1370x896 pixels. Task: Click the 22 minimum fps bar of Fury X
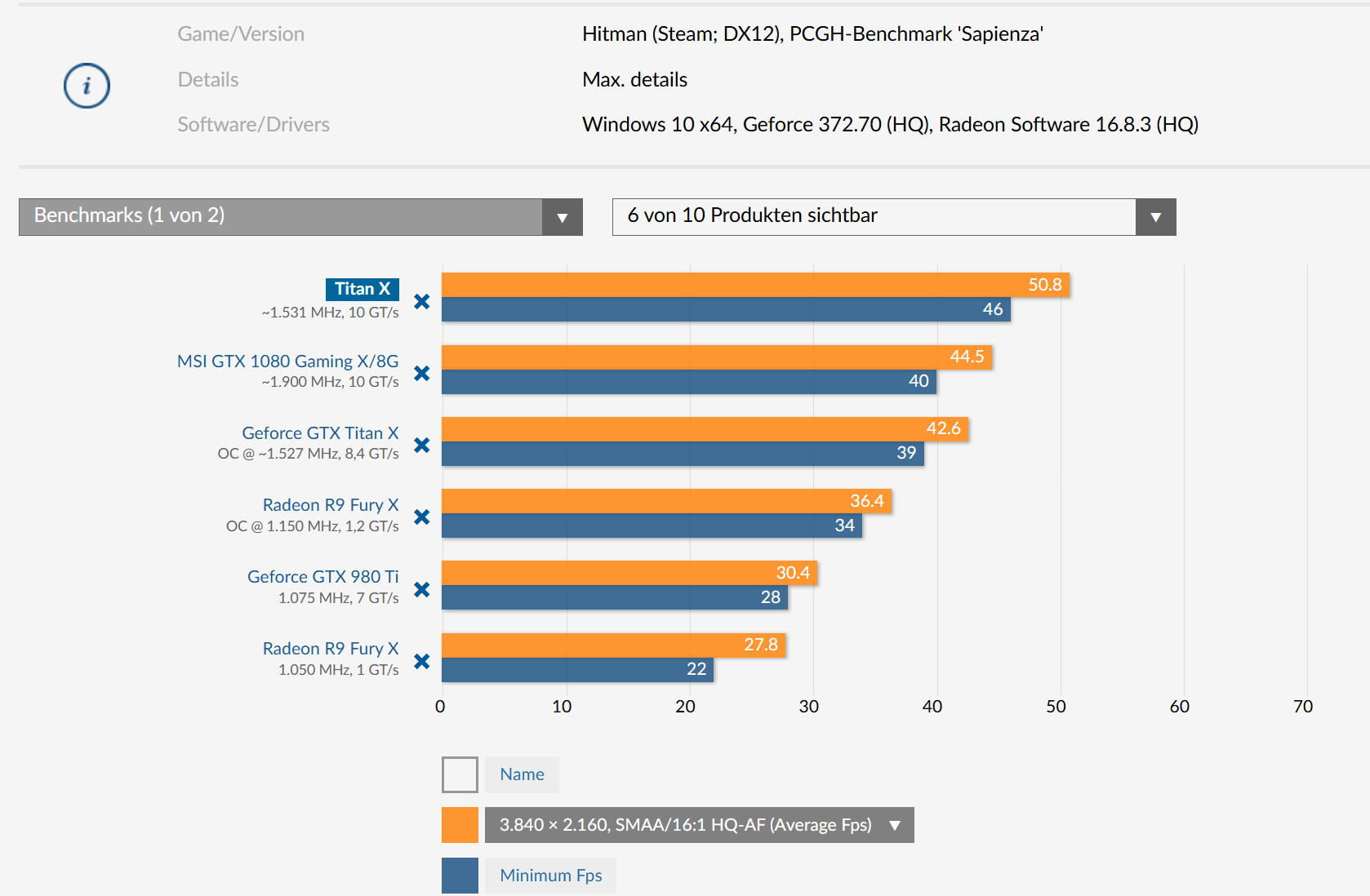pos(577,670)
